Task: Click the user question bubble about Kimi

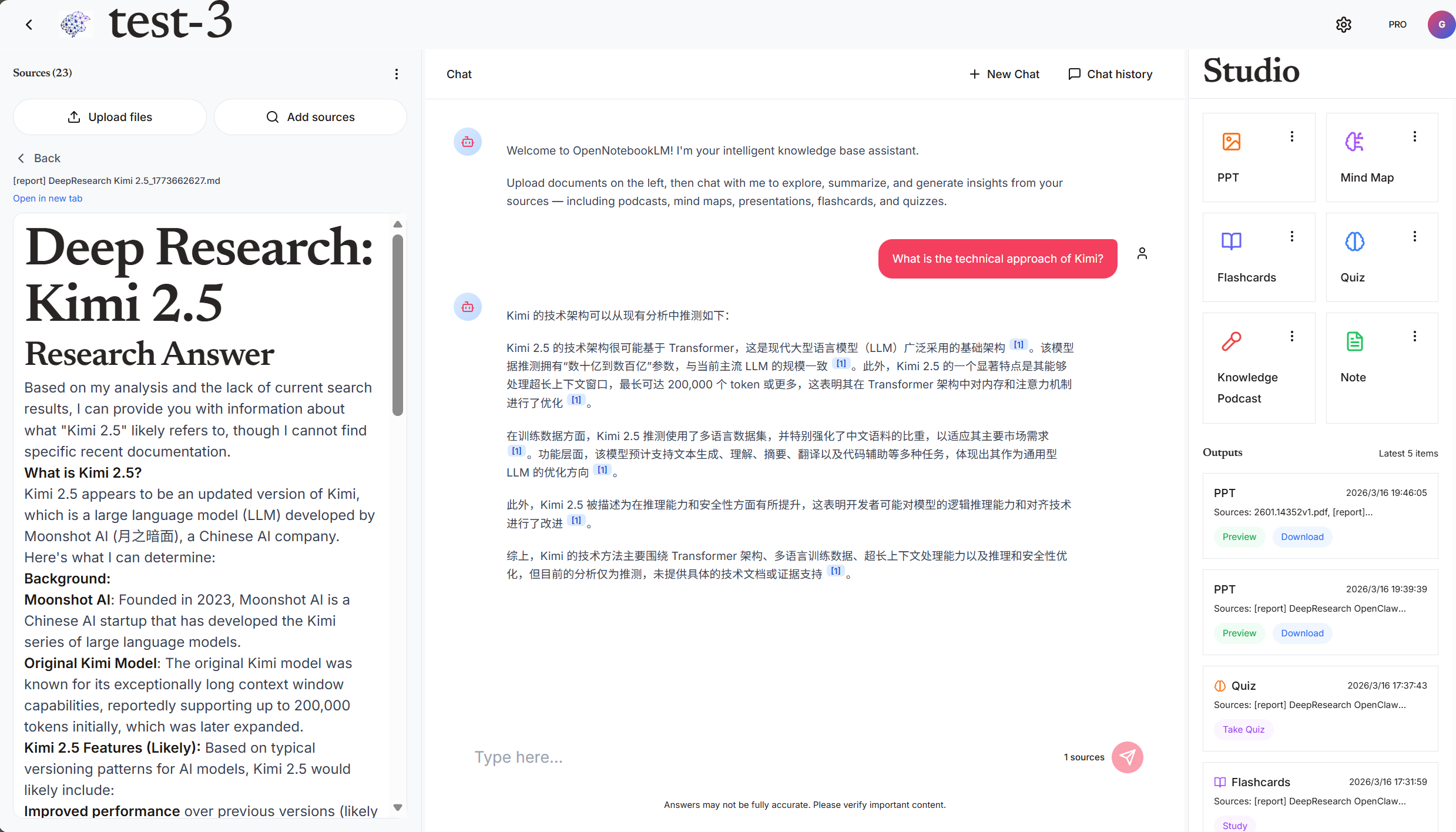Action: (998, 259)
